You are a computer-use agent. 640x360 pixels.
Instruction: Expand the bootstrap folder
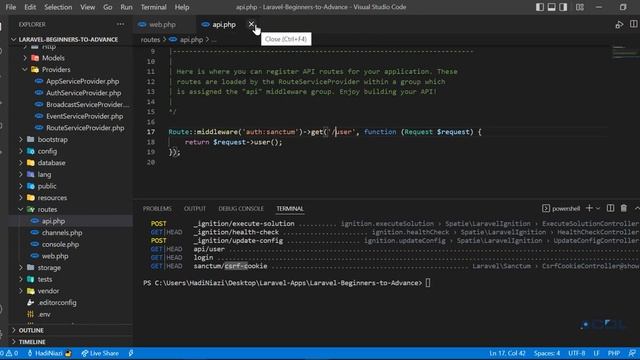pos(52,140)
